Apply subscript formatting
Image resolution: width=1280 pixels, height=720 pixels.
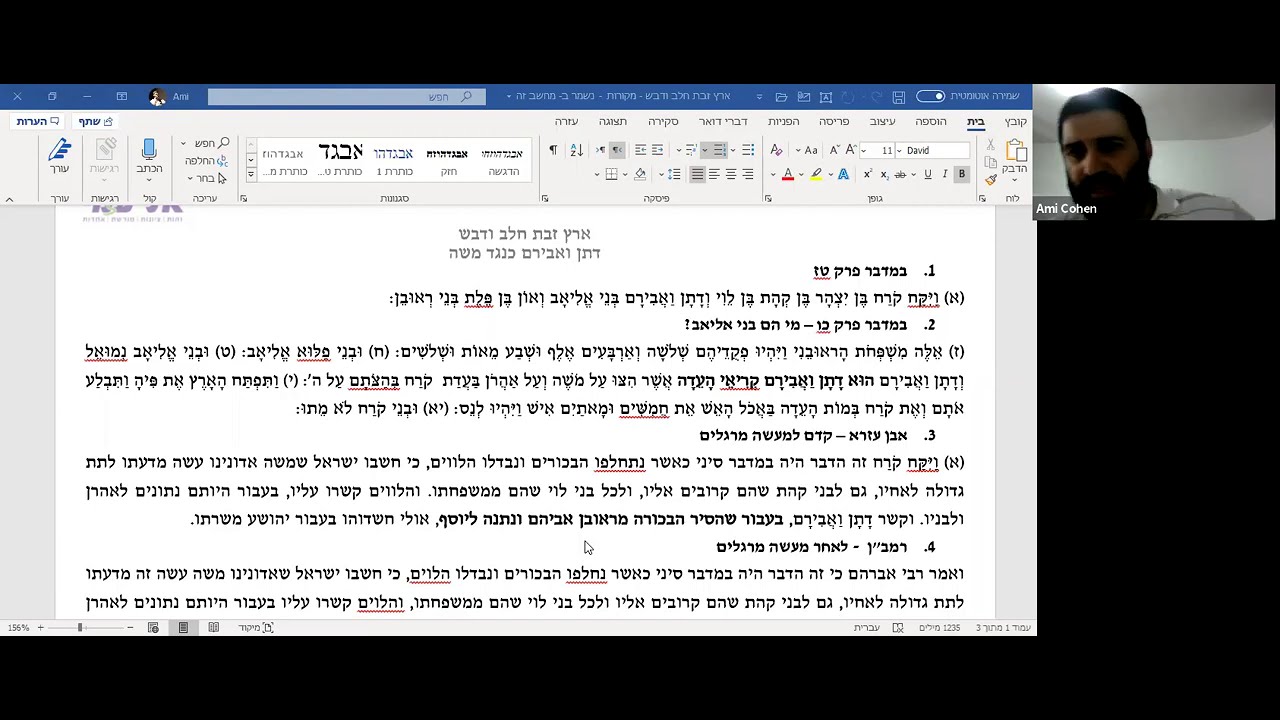pos(883,174)
